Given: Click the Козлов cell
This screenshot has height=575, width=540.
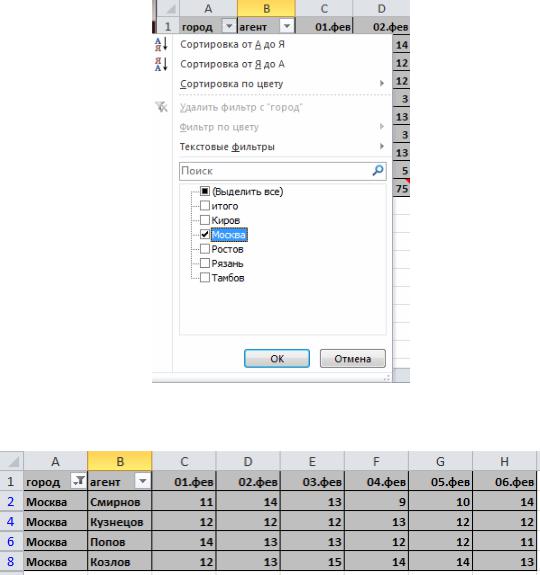Looking at the screenshot, I should tap(120, 561).
